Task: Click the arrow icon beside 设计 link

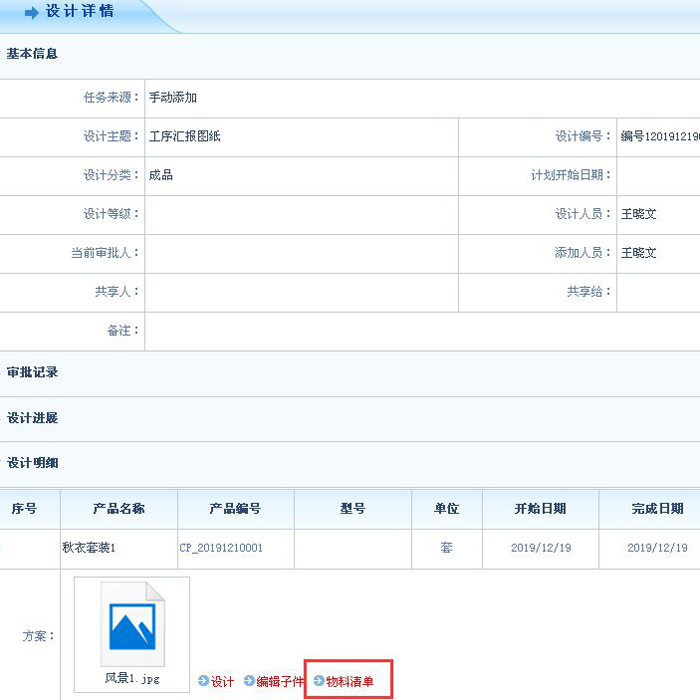Action: [x=204, y=682]
